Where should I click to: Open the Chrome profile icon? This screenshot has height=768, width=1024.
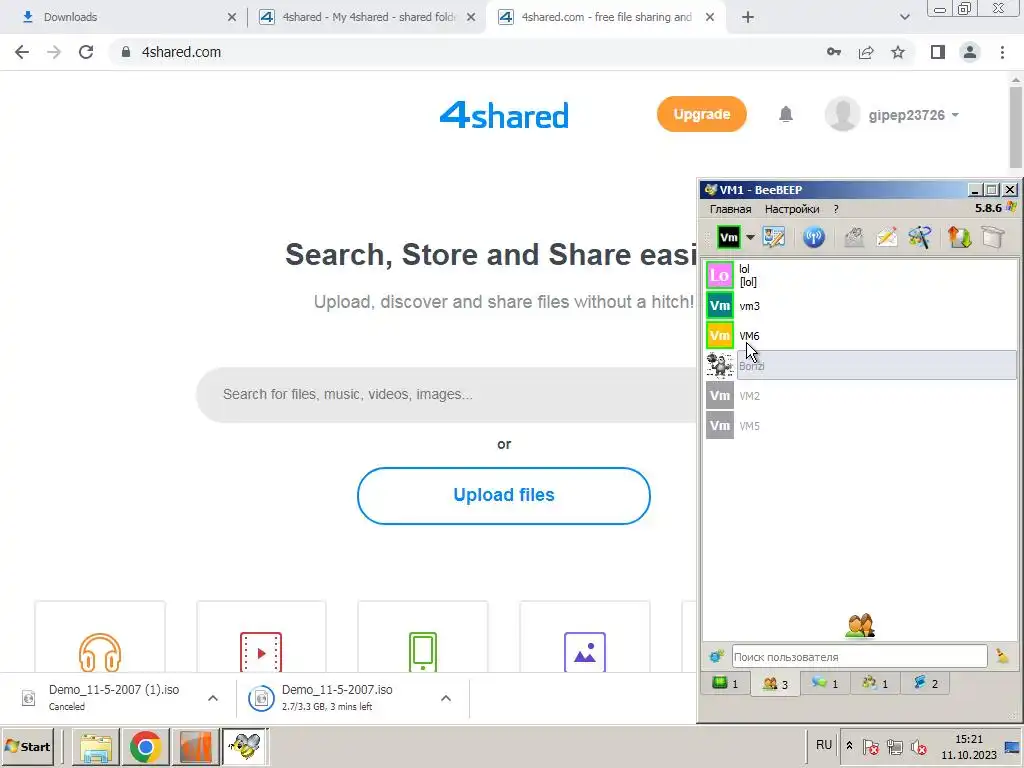970,52
